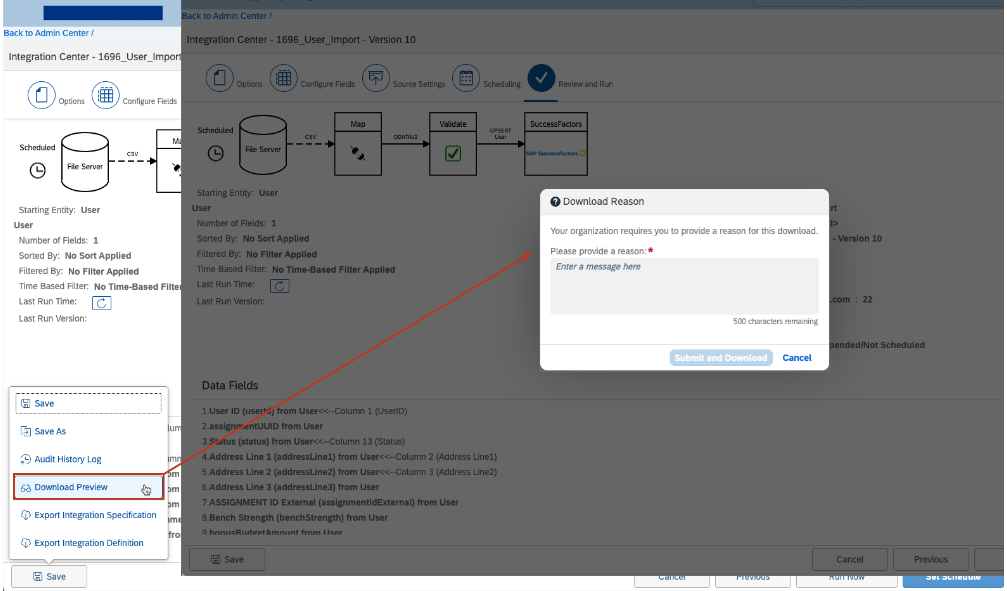1007x591 pixels.
Task: Refresh Last Run Time in left window
Action: pos(101,303)
